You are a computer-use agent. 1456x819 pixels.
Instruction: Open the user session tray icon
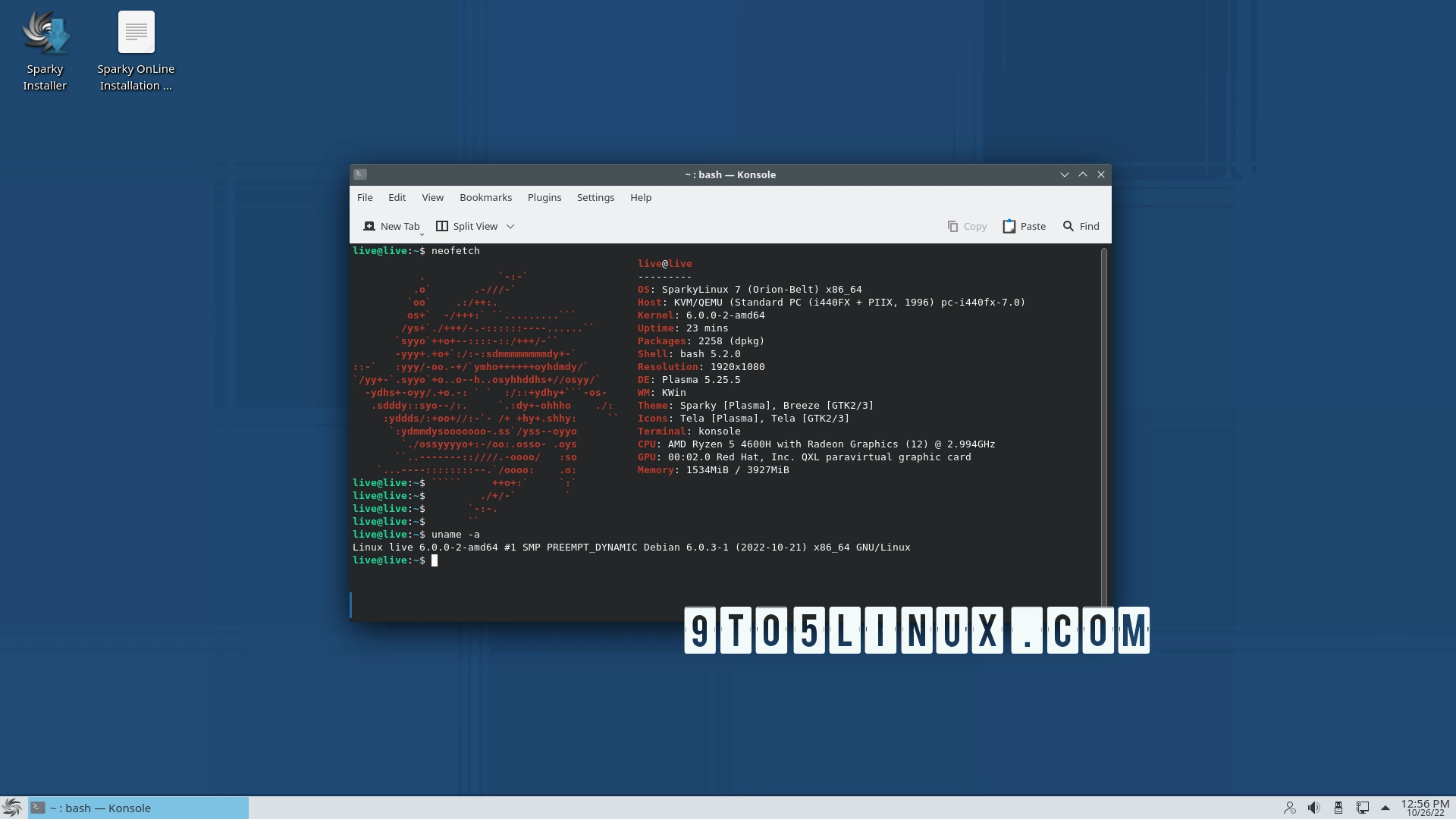(1290, 808)
